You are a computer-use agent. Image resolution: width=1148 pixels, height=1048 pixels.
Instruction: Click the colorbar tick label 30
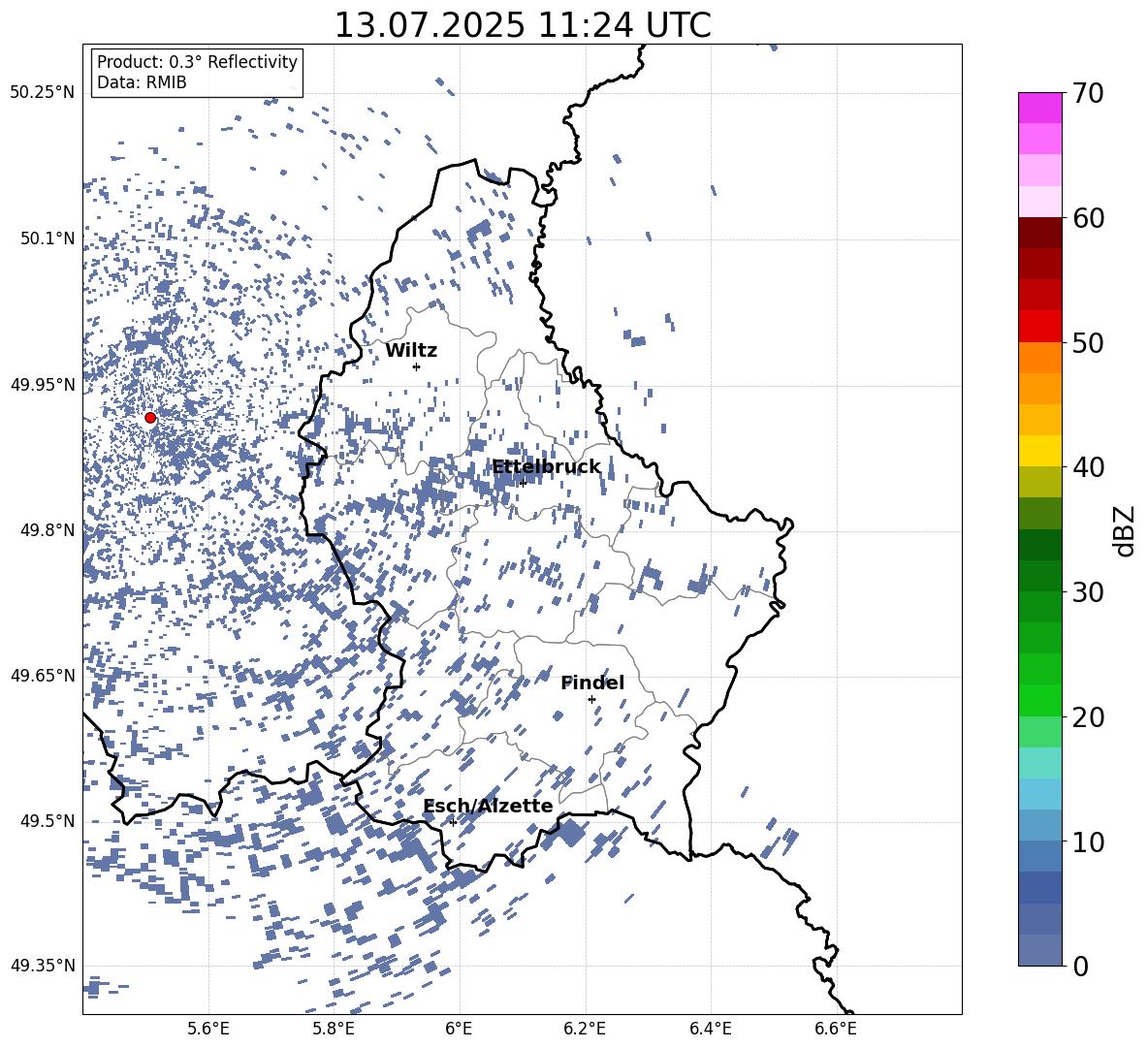coord(1088,592)
